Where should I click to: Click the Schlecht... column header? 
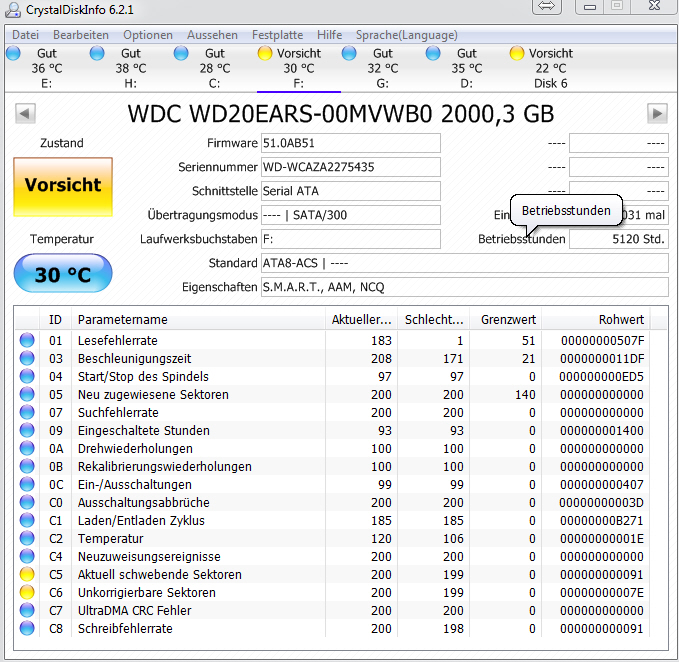pyautogui.click(x=434, y=320)
